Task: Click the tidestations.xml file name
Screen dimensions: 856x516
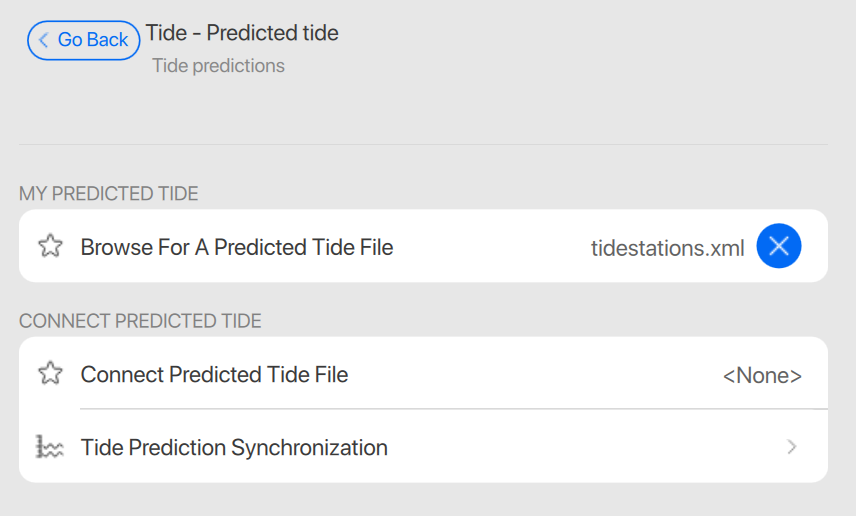Action: [667, 247]
